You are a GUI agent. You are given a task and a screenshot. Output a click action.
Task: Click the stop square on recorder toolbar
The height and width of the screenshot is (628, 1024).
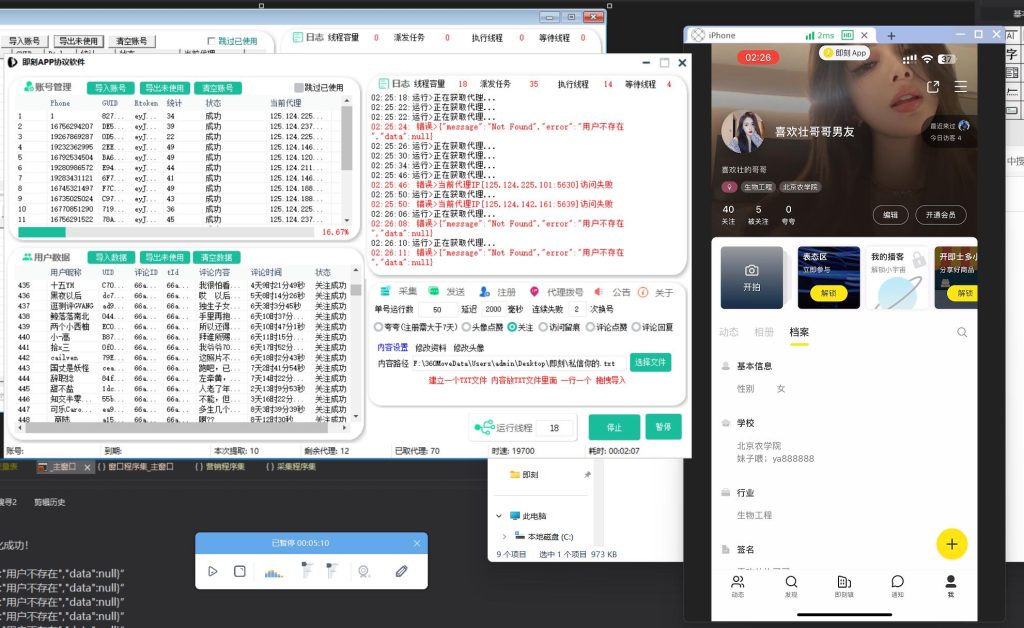(x=240, y=571)
